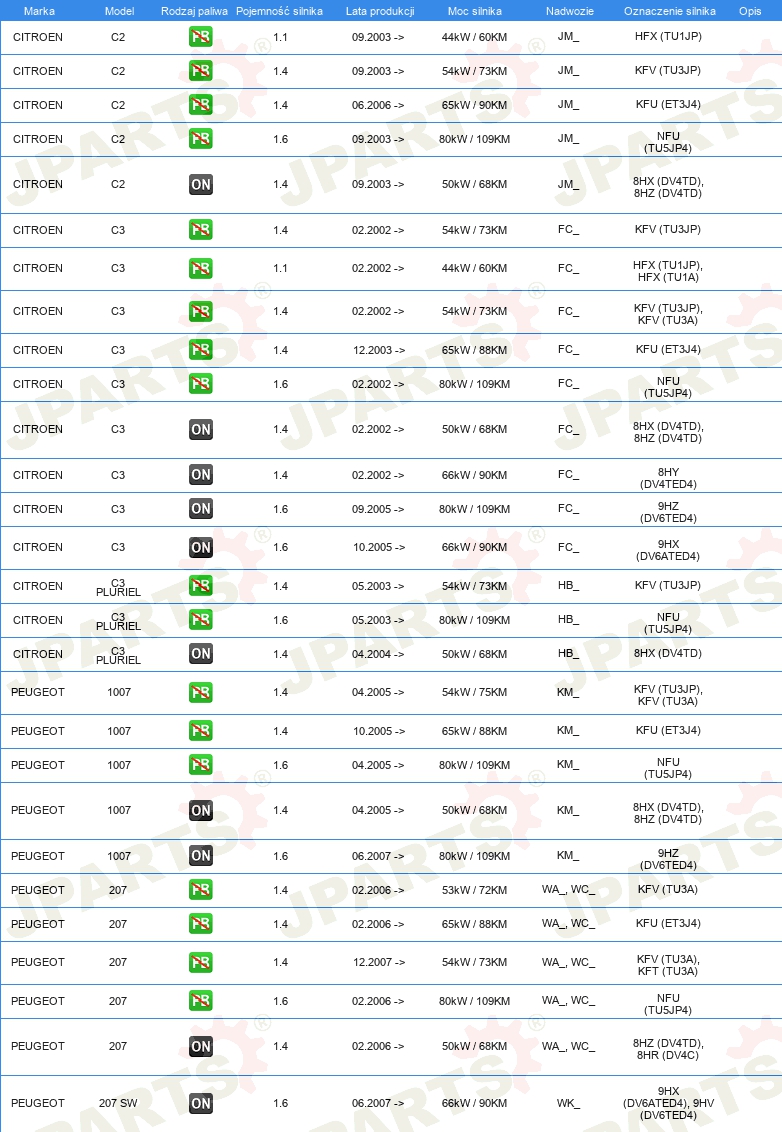Click the Model column header
Viewport: 782px width, 1132px height.
(119, 11)
